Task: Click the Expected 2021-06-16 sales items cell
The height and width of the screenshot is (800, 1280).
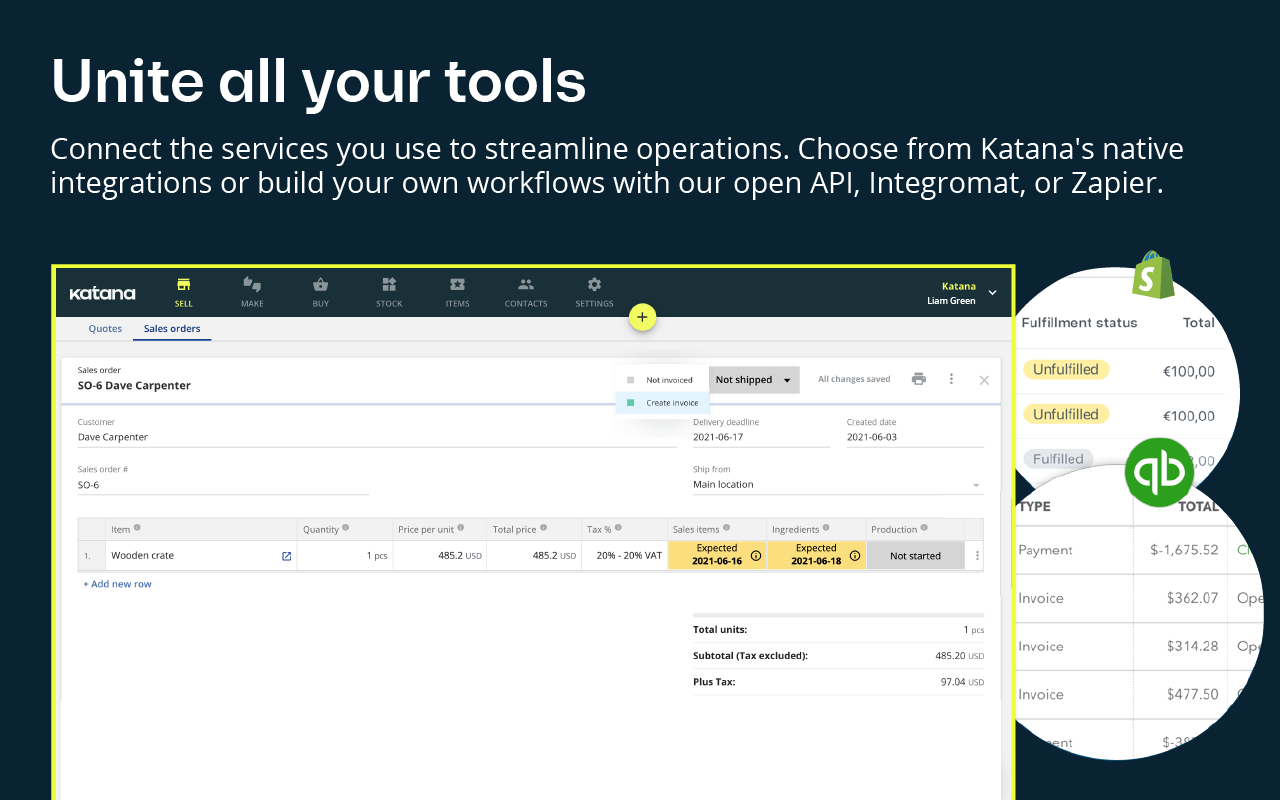Action: pos(717,555)
